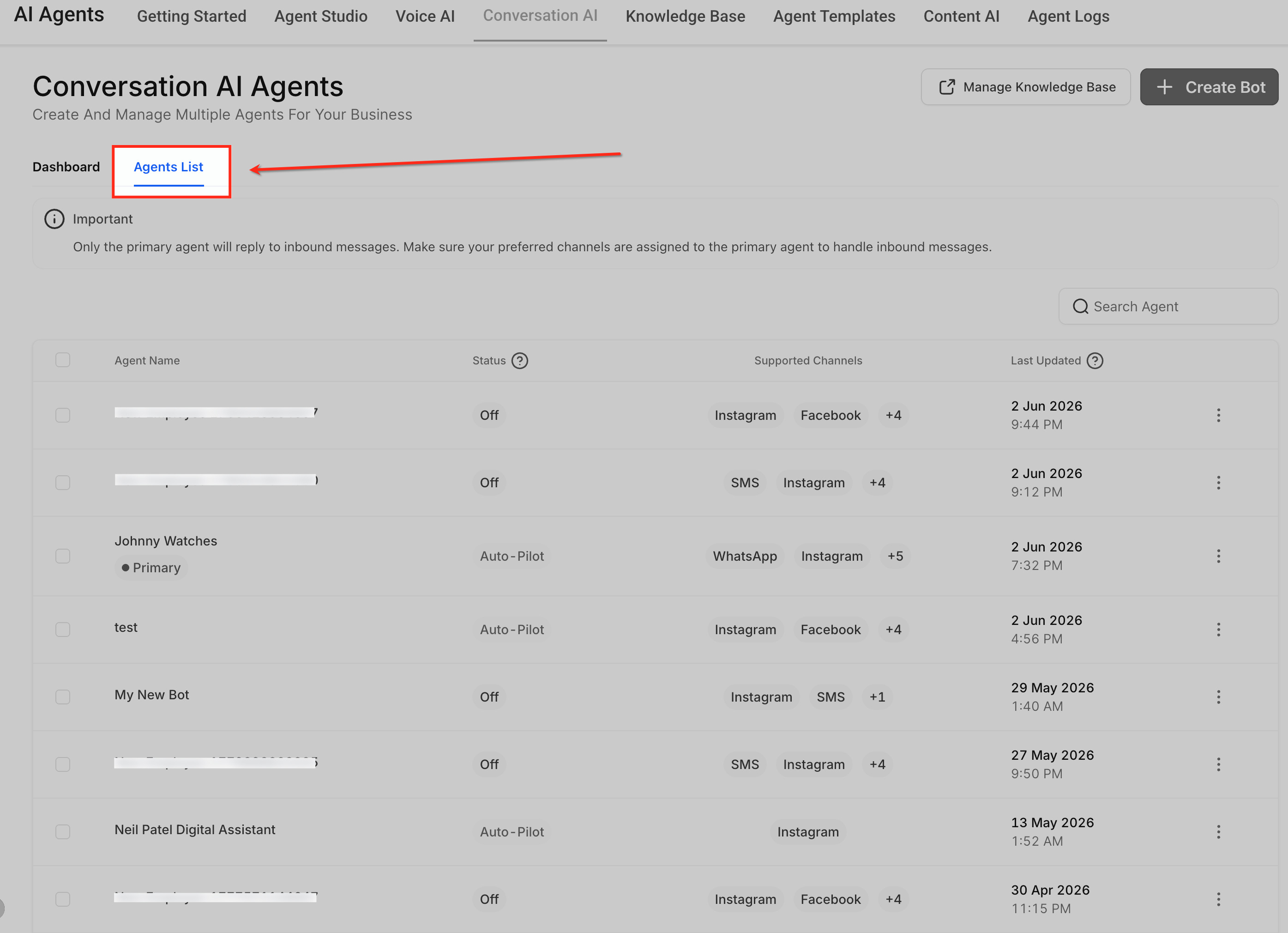Open three-dot menu for My New Bot
This screenshot has width=1288, height=933.
pyautogui.click(x=1218, y=697)
